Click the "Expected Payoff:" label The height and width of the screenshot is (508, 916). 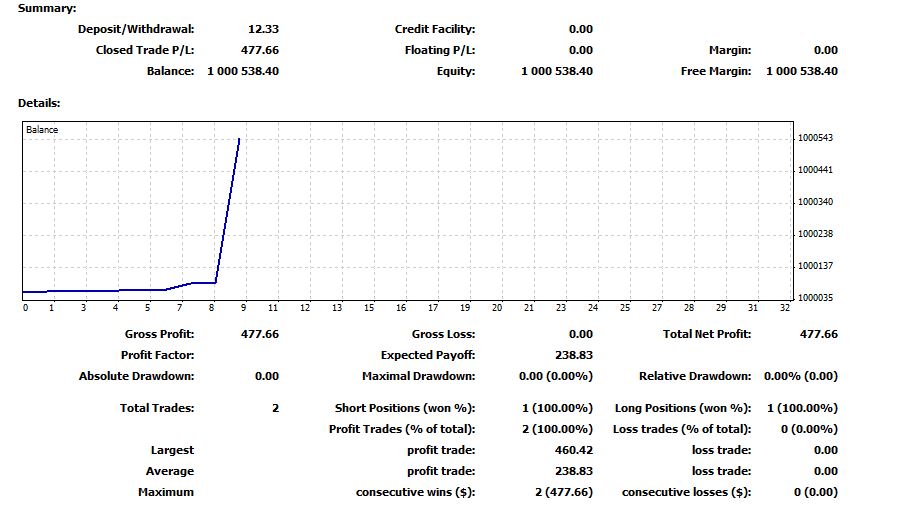point(428,355)
